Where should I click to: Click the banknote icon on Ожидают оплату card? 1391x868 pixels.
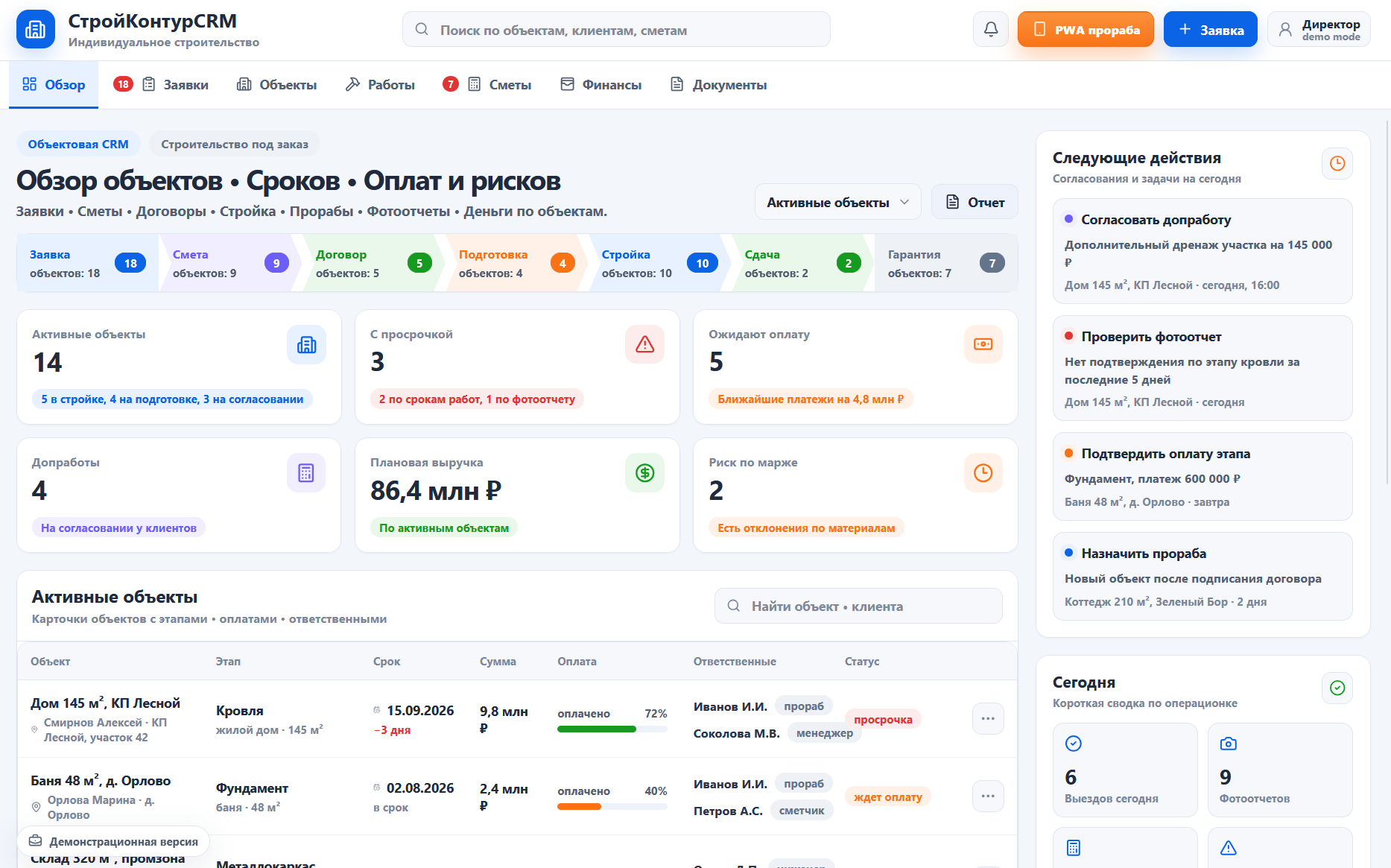point(983,344)
